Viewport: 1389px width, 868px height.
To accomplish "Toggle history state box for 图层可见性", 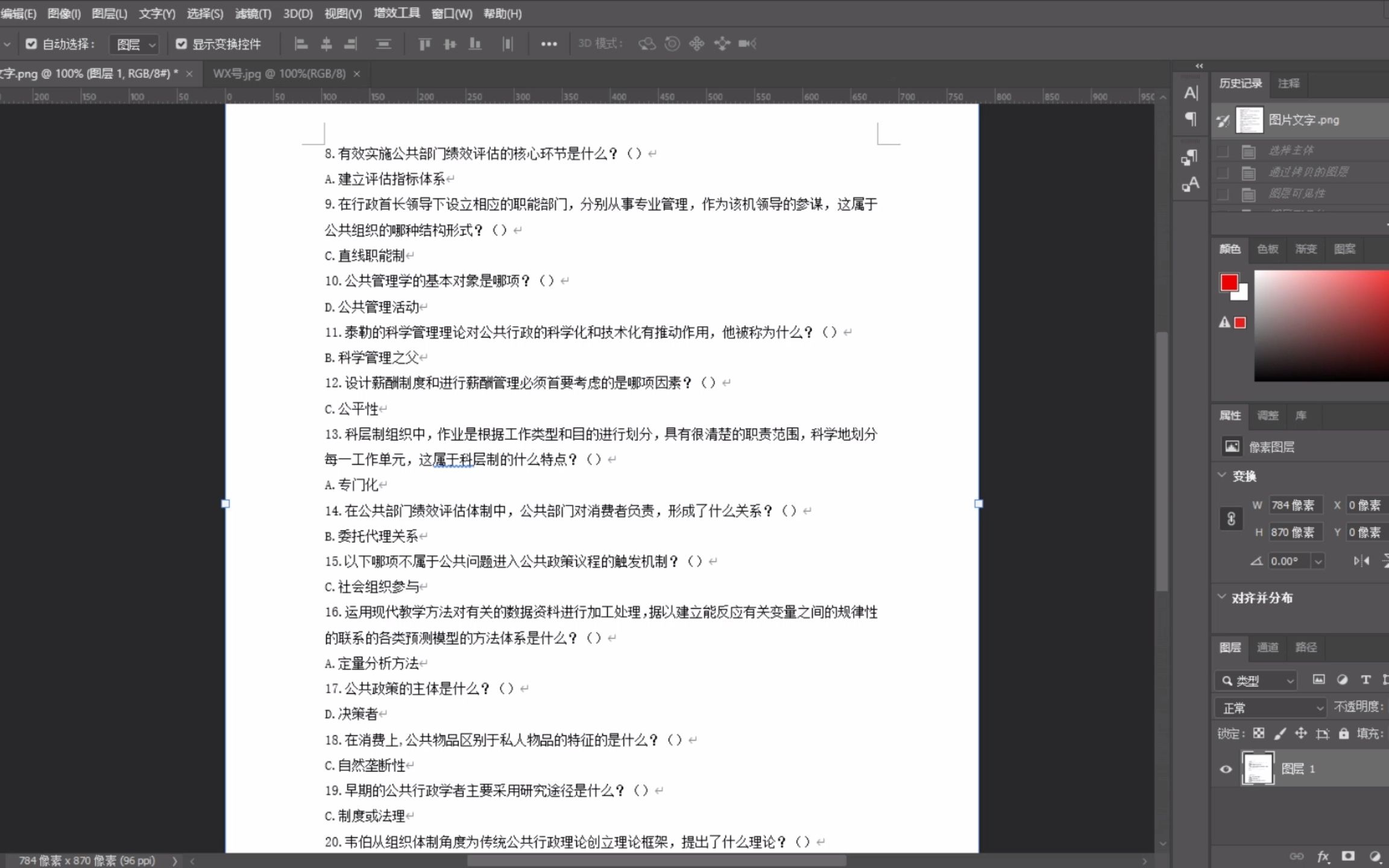I will tap(1223, 194).
